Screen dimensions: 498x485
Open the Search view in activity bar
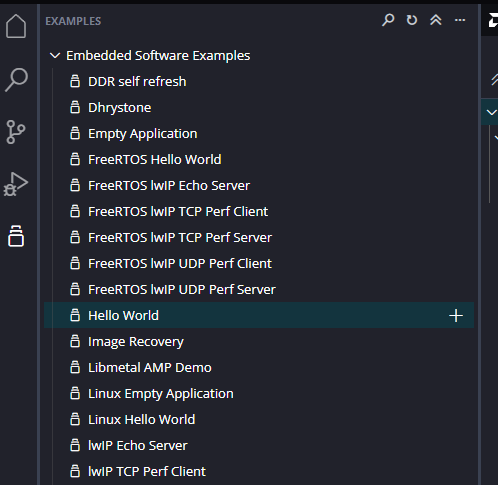16,79
